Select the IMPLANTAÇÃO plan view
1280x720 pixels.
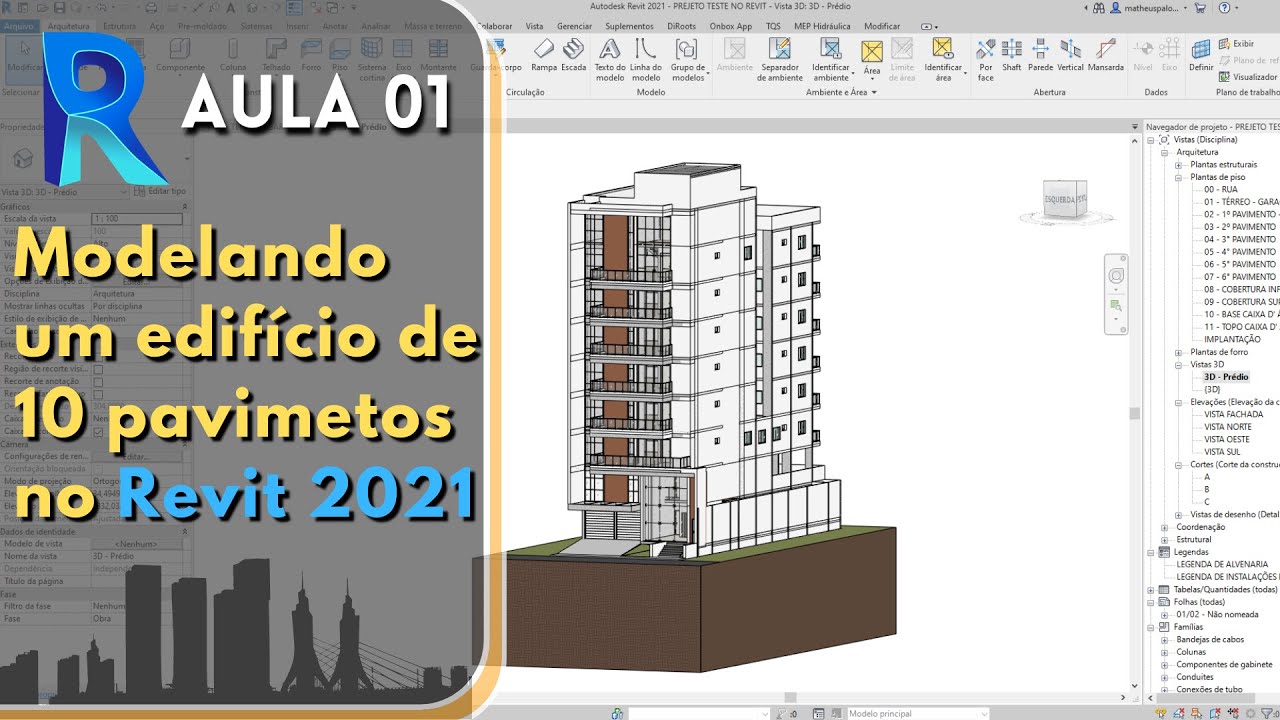click(x=1232, y=339)
